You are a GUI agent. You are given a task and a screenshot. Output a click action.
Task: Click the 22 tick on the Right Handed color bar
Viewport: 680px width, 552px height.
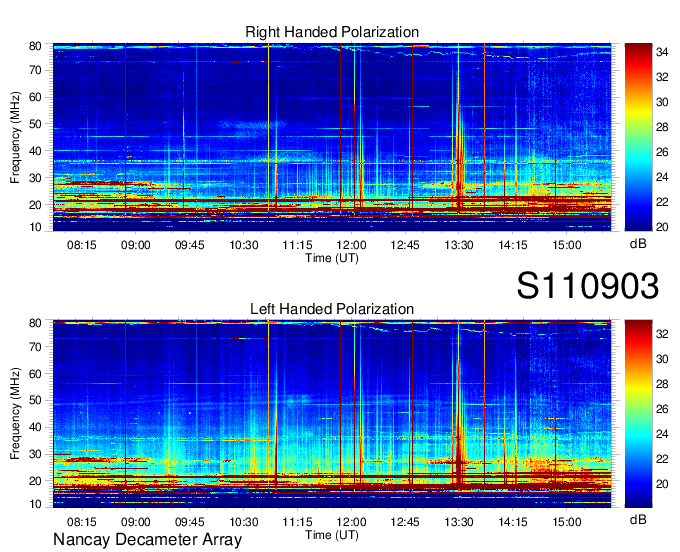pyautogui.click(x=662, y=202)
